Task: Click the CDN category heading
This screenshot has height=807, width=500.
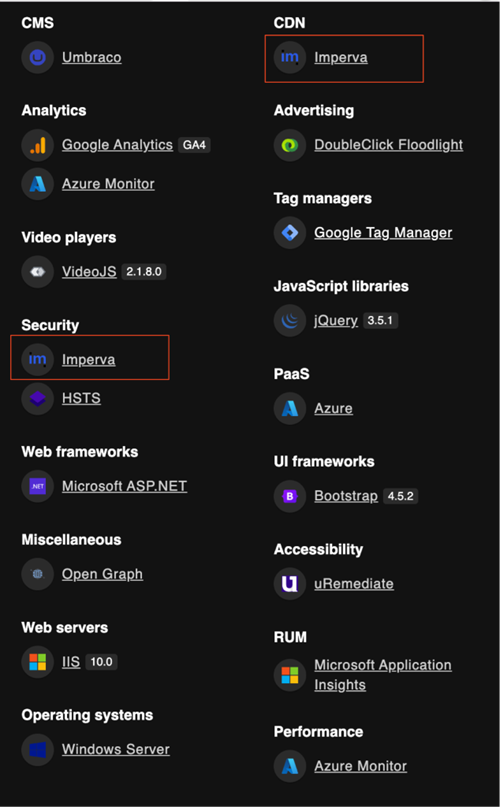Action: pos(289,23)
